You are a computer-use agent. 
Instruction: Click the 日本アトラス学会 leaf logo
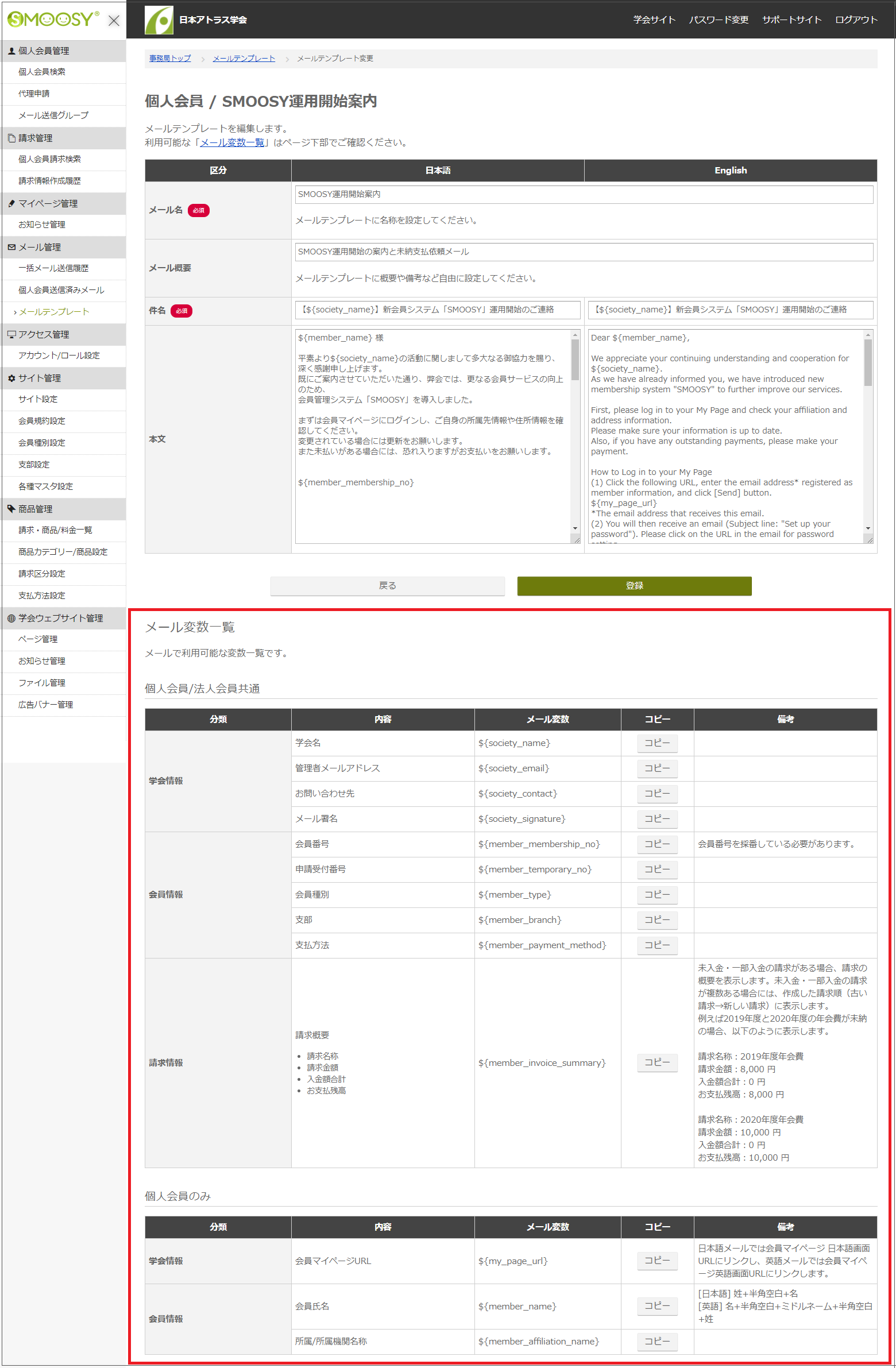159,20
